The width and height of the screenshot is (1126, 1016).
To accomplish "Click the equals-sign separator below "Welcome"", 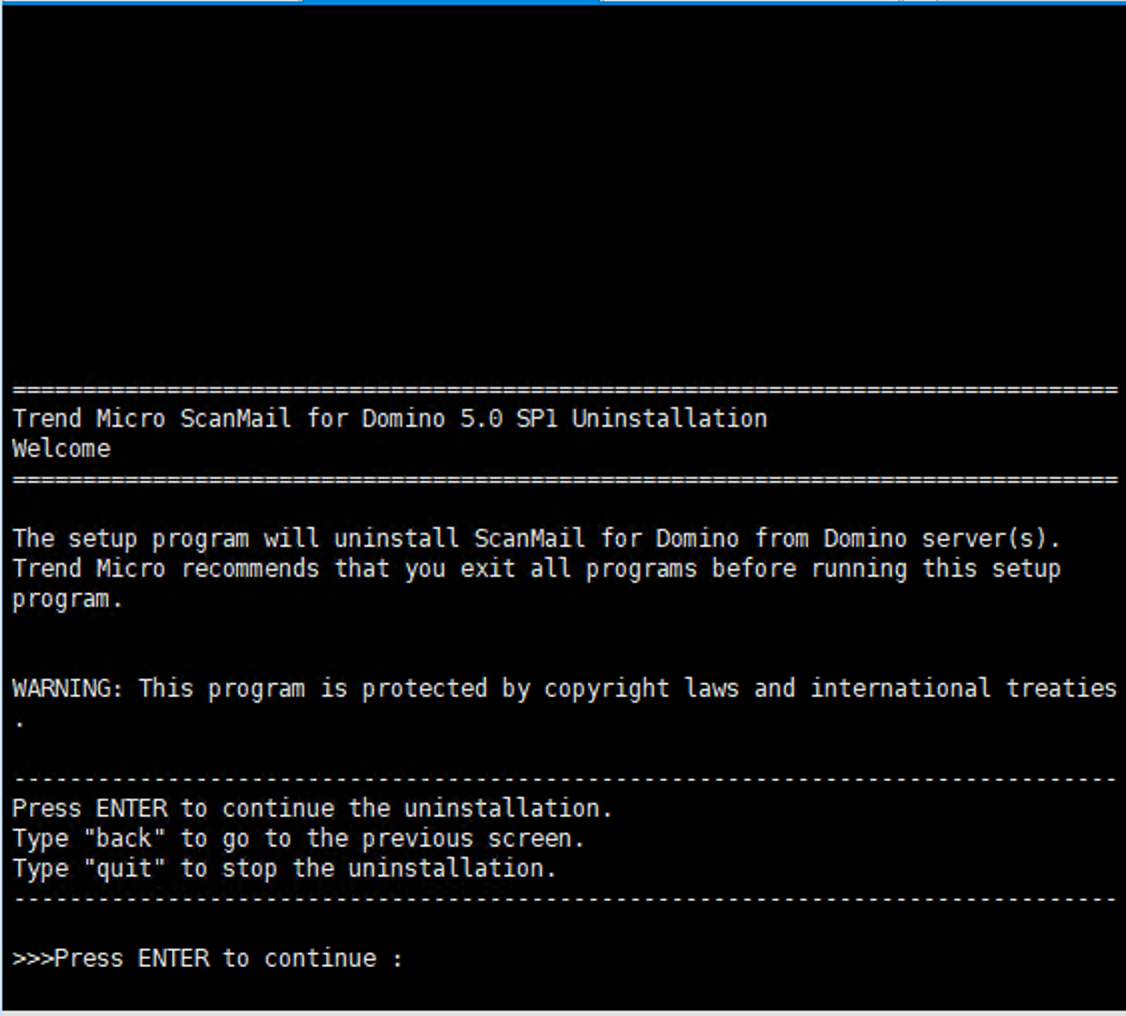I will [564, 480].
